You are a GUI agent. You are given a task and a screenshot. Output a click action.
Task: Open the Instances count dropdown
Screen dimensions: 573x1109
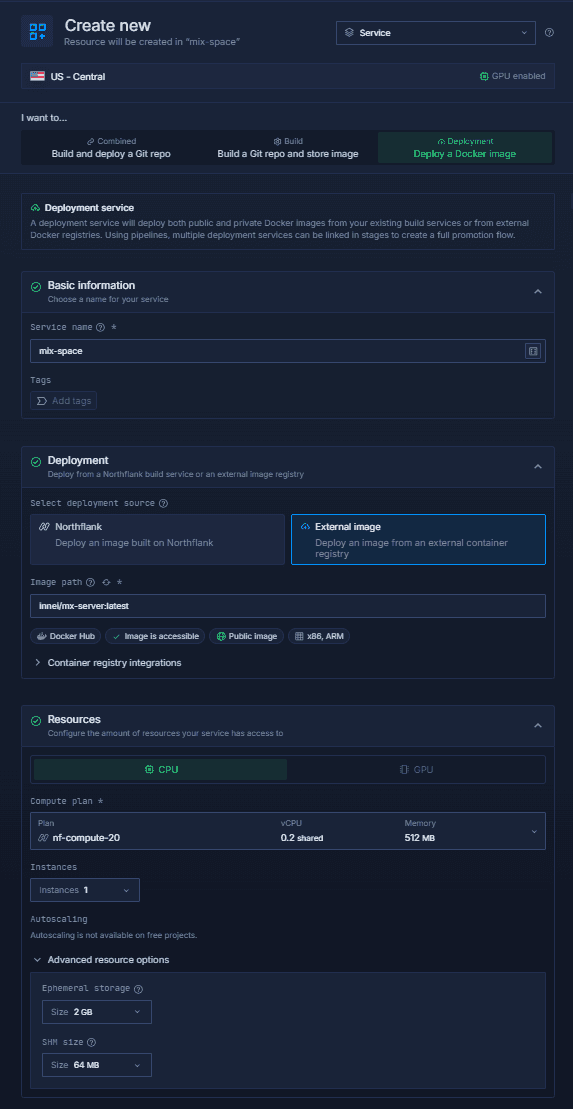pos(85,890)
